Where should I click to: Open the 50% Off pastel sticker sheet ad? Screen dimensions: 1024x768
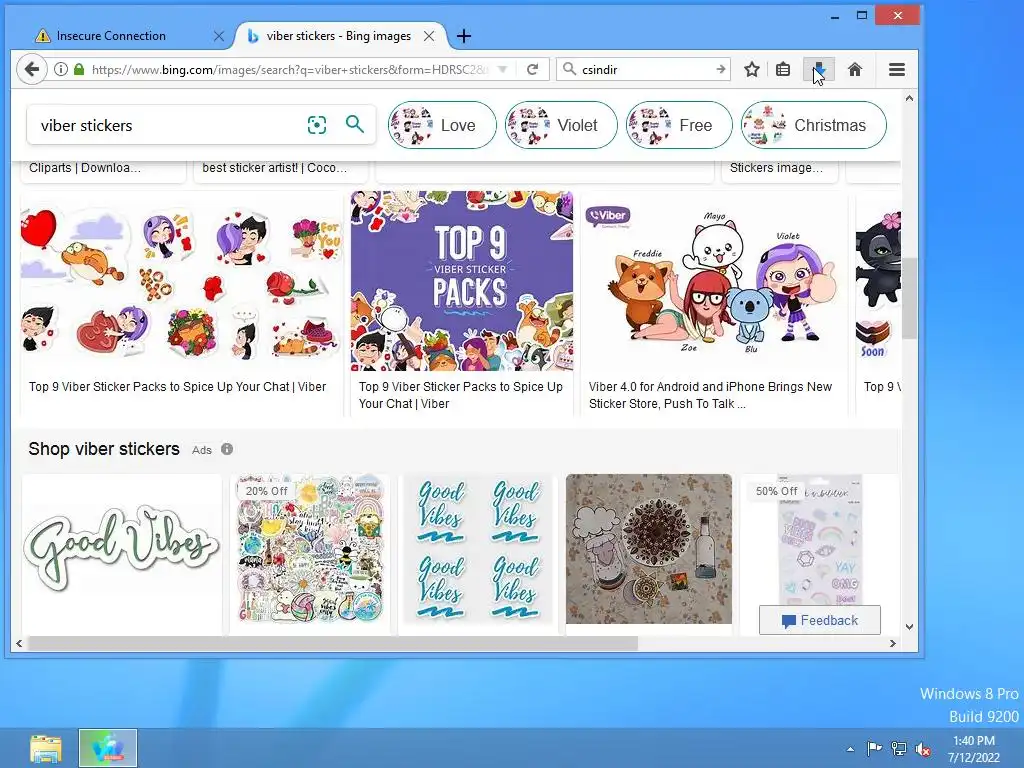click(820, 541)
